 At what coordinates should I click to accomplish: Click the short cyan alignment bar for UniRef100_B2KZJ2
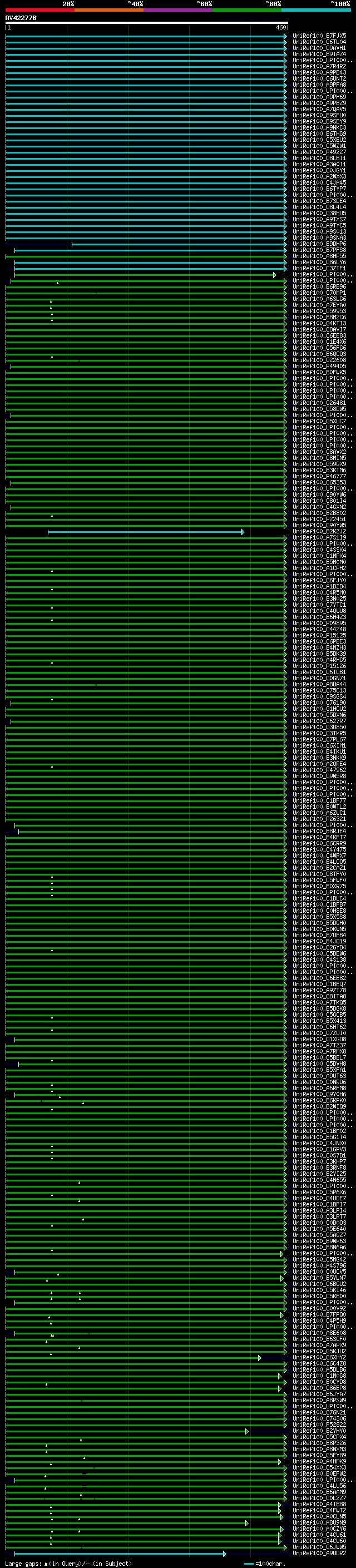[146, 532]
